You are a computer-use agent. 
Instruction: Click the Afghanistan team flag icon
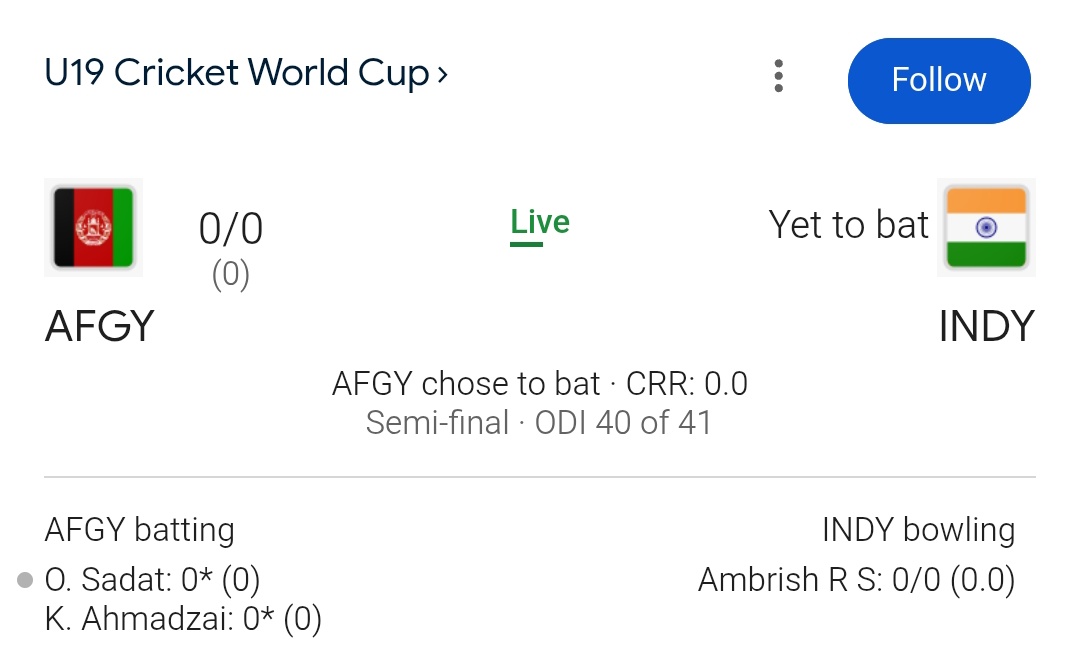(x=93, y=226)
